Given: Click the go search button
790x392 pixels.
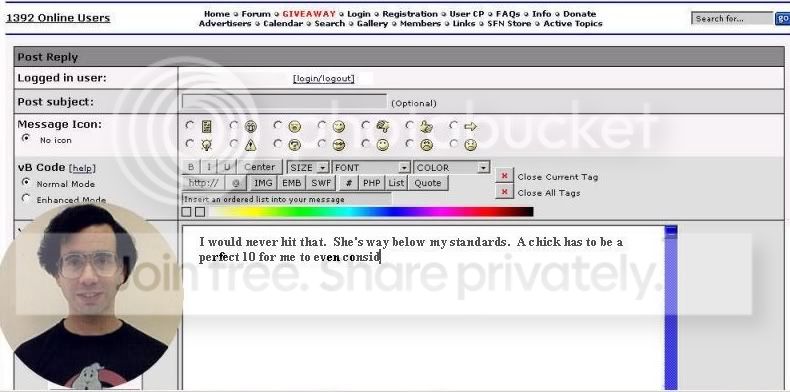Looking at the screenshot, I should [x=782, y=19].
